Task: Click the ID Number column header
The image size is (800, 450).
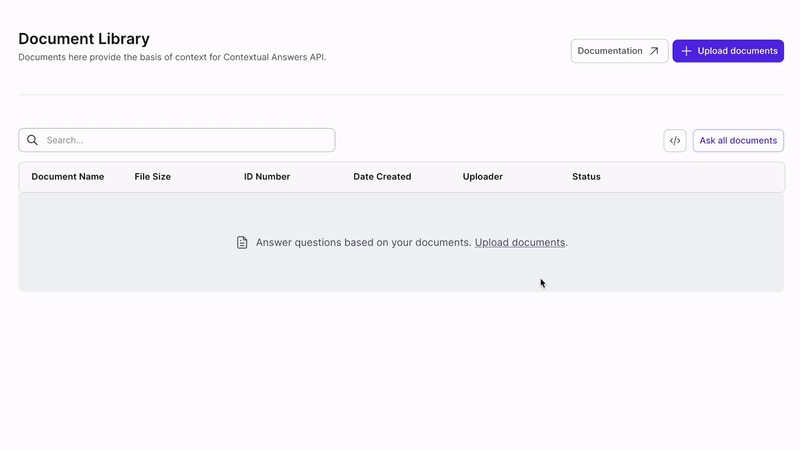Action: point(267,177)
